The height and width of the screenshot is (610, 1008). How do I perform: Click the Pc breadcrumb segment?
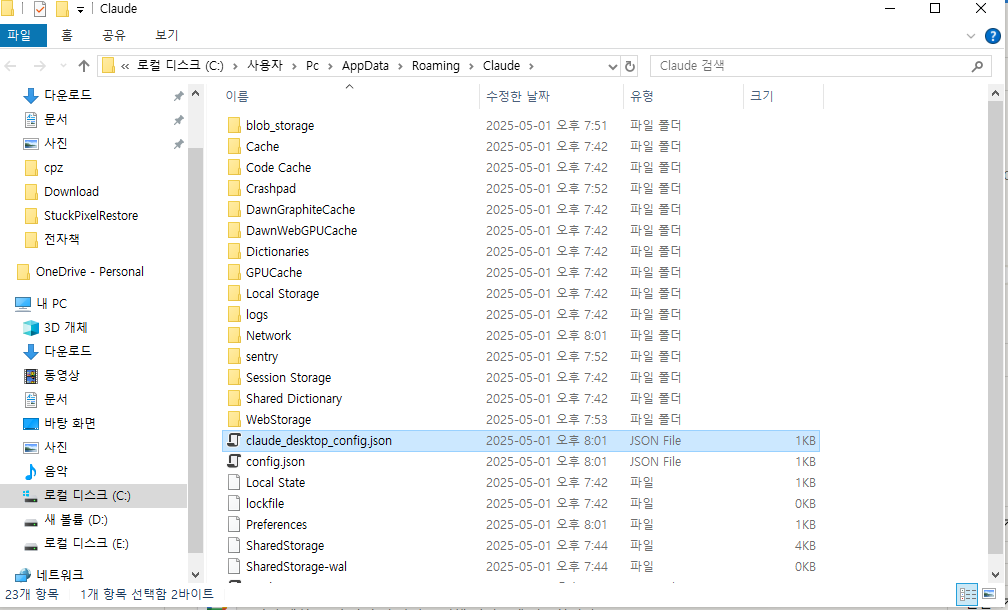tap(312, 66)
